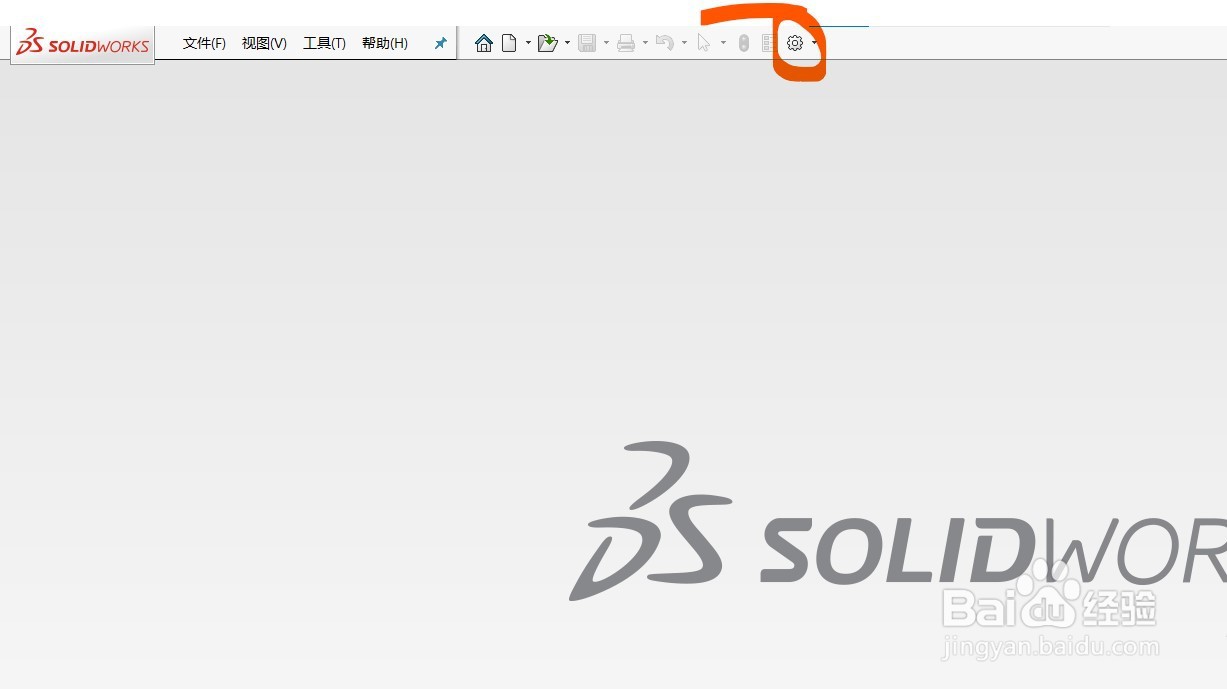Click the Undo arrow icon
The image size is (1227, 689).
[x=664, y=43]
